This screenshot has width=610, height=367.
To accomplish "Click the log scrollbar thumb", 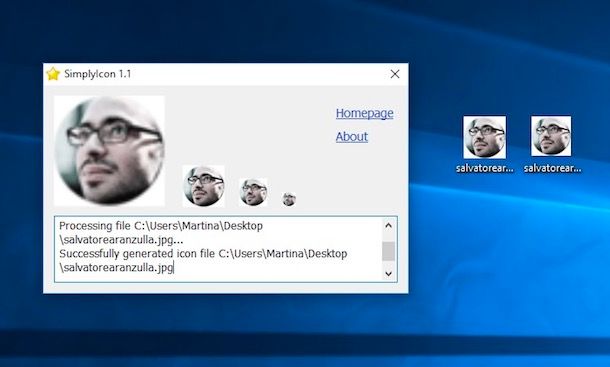I will click(x=388, y=251).
